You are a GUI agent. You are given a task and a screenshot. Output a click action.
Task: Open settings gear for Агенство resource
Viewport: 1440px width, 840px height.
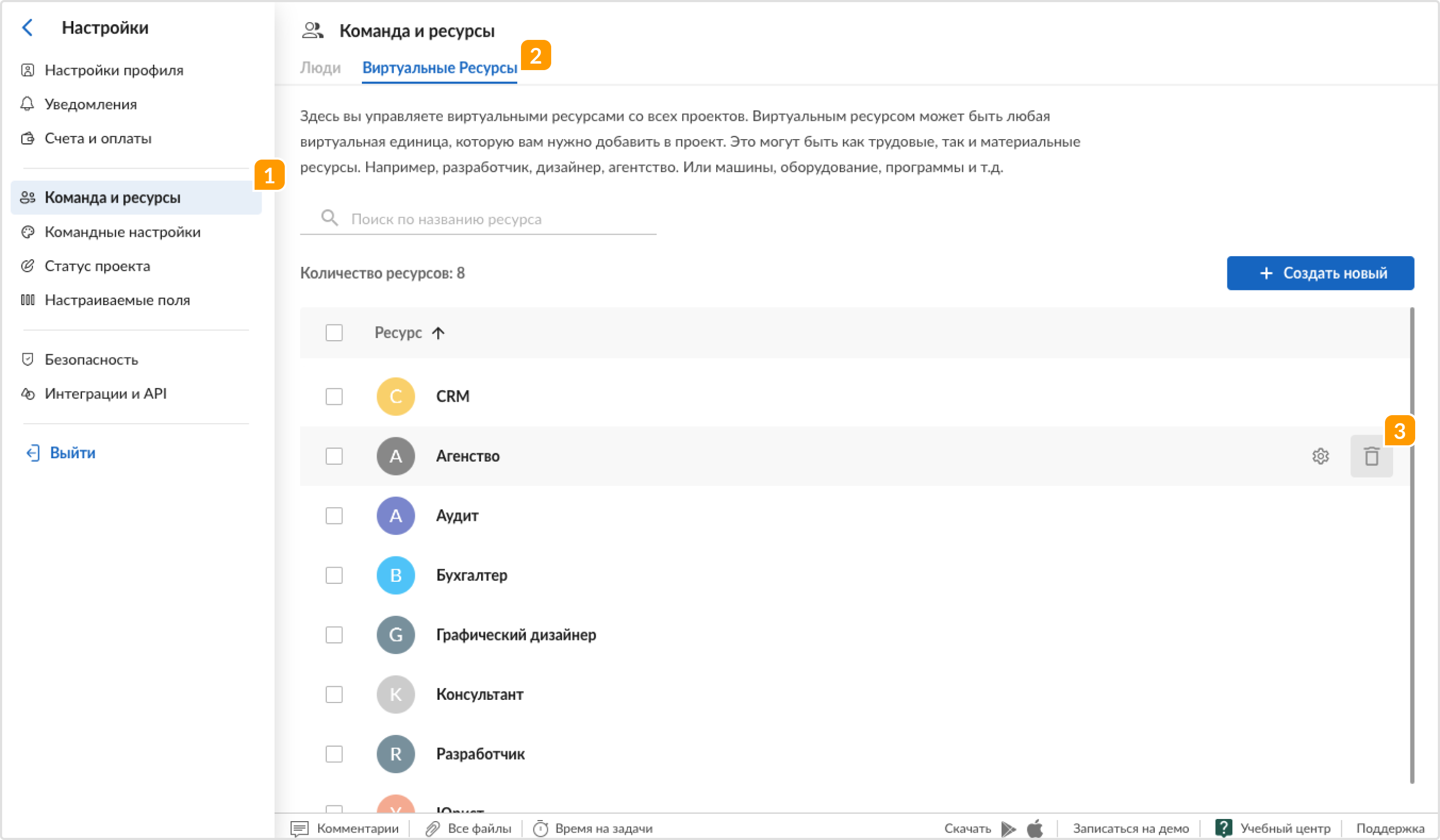tap(1320, 456)
